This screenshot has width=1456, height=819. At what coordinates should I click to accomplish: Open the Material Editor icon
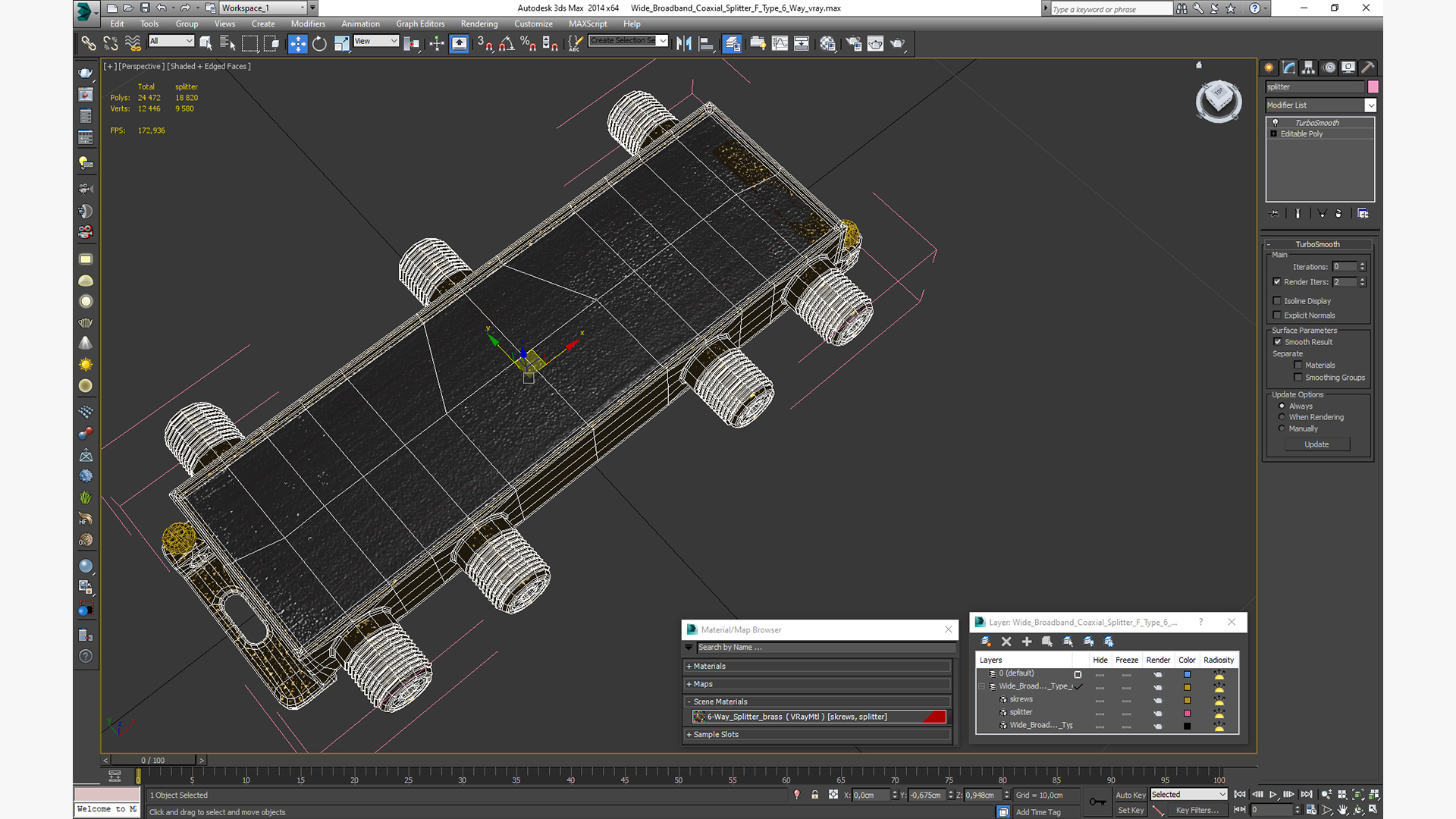click(x=827, y=43)
